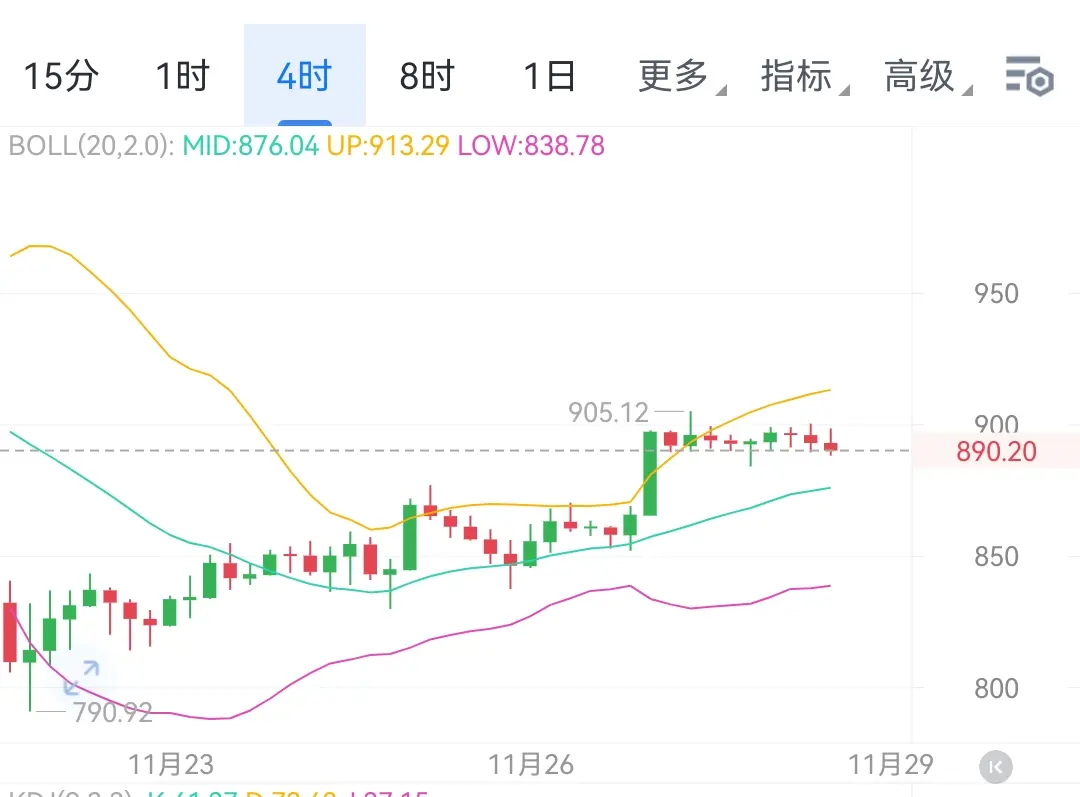Select the 1时 timeframe tab
The image size is (1080, 797).
pos(183,76)
